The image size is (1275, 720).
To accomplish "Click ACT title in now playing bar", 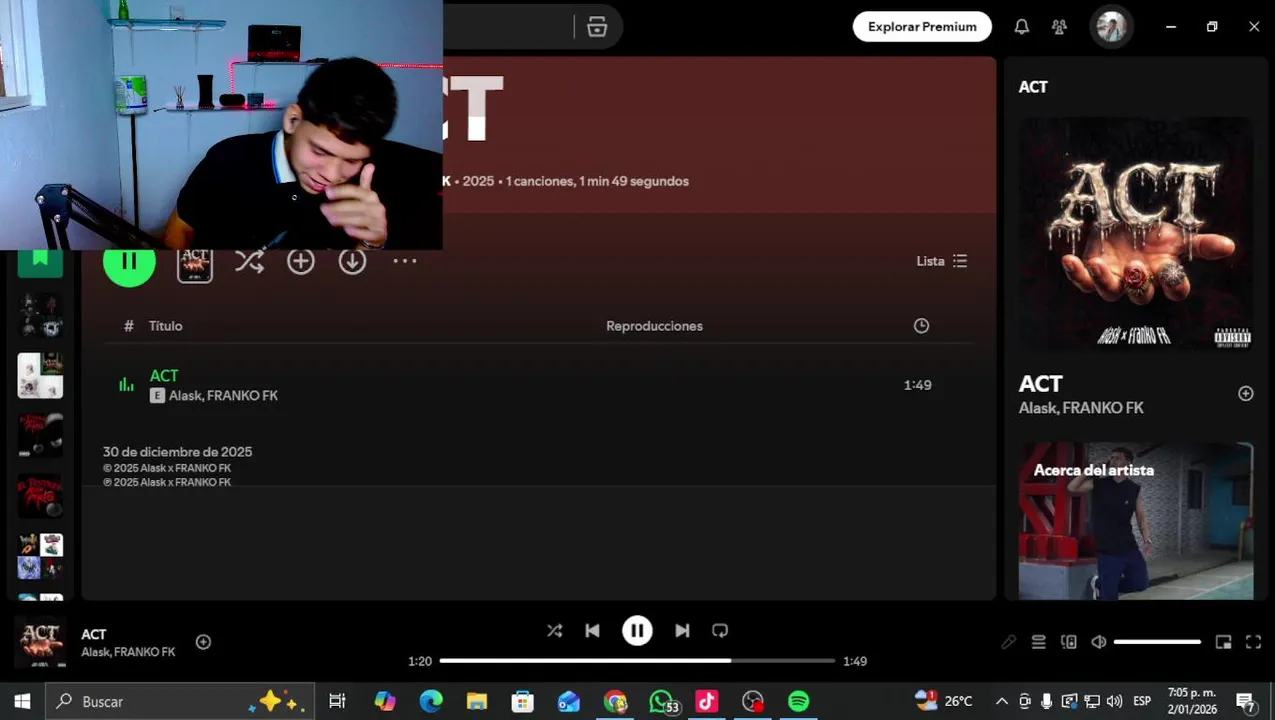I will click(94, 634).
